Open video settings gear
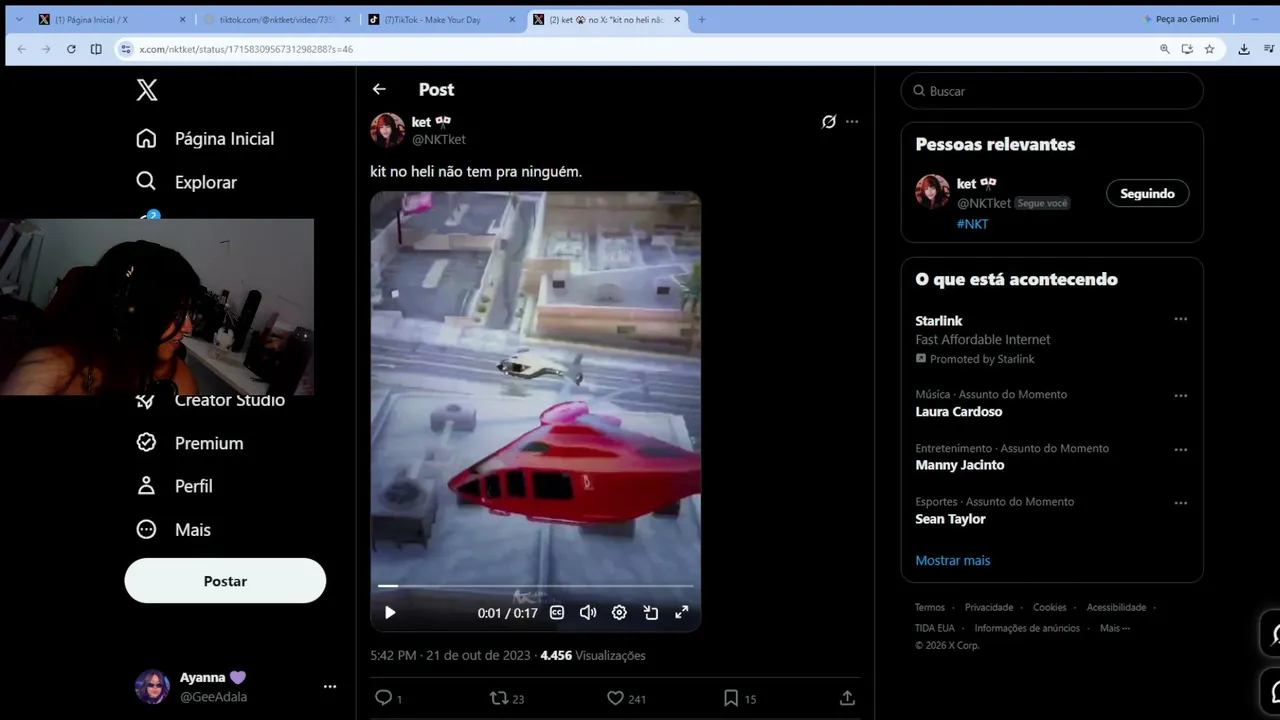This screenshot has height=720, width=1280. click(619, 613)
